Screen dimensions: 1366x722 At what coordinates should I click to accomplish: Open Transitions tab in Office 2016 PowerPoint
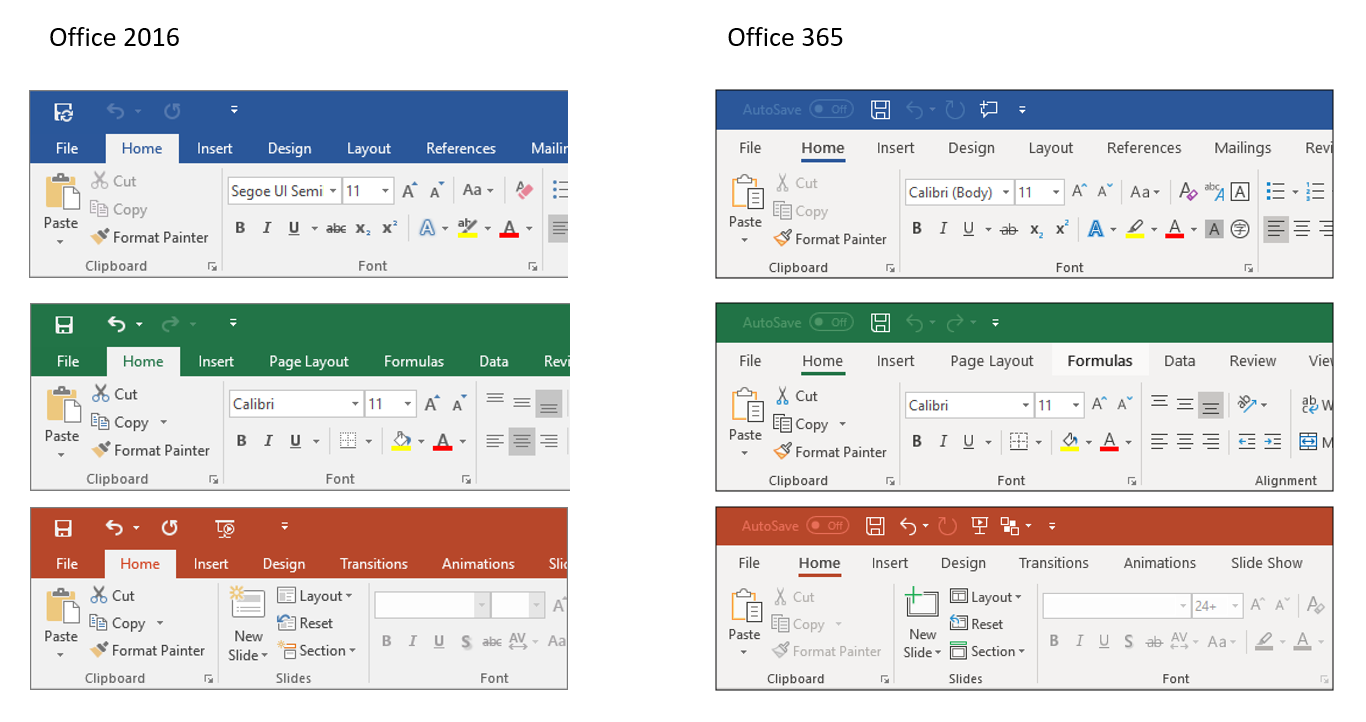pyautogui.click(x=374, y=564)
